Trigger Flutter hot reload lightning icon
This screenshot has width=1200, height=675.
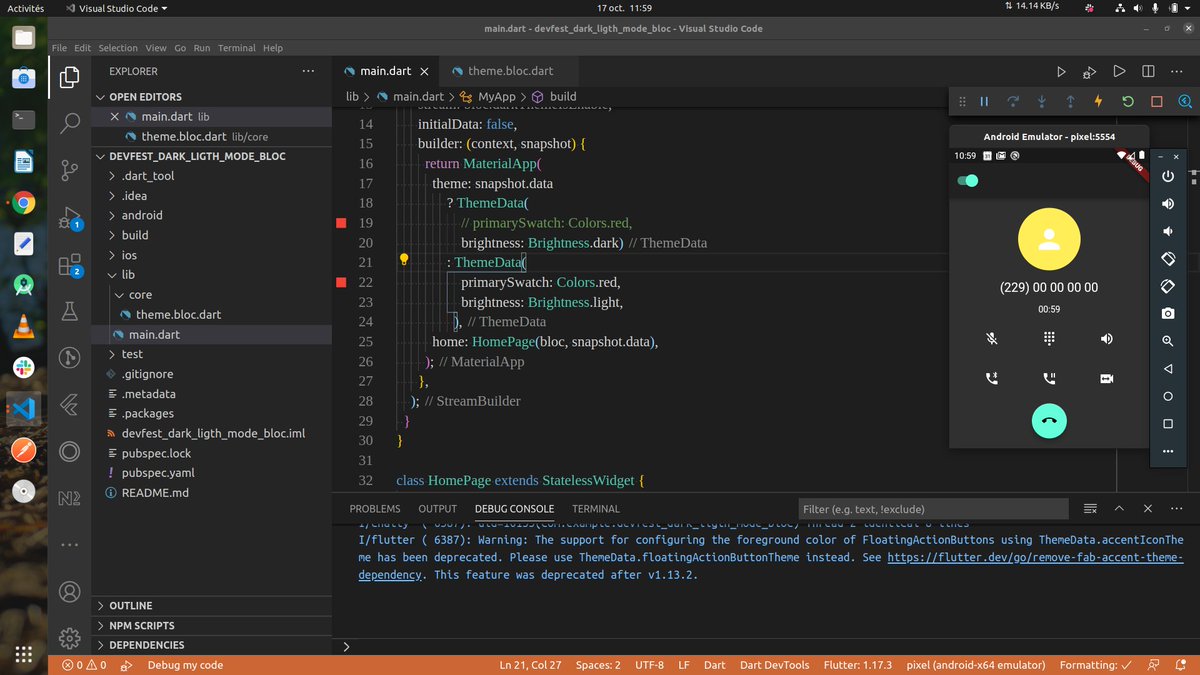coord(1099,102)
